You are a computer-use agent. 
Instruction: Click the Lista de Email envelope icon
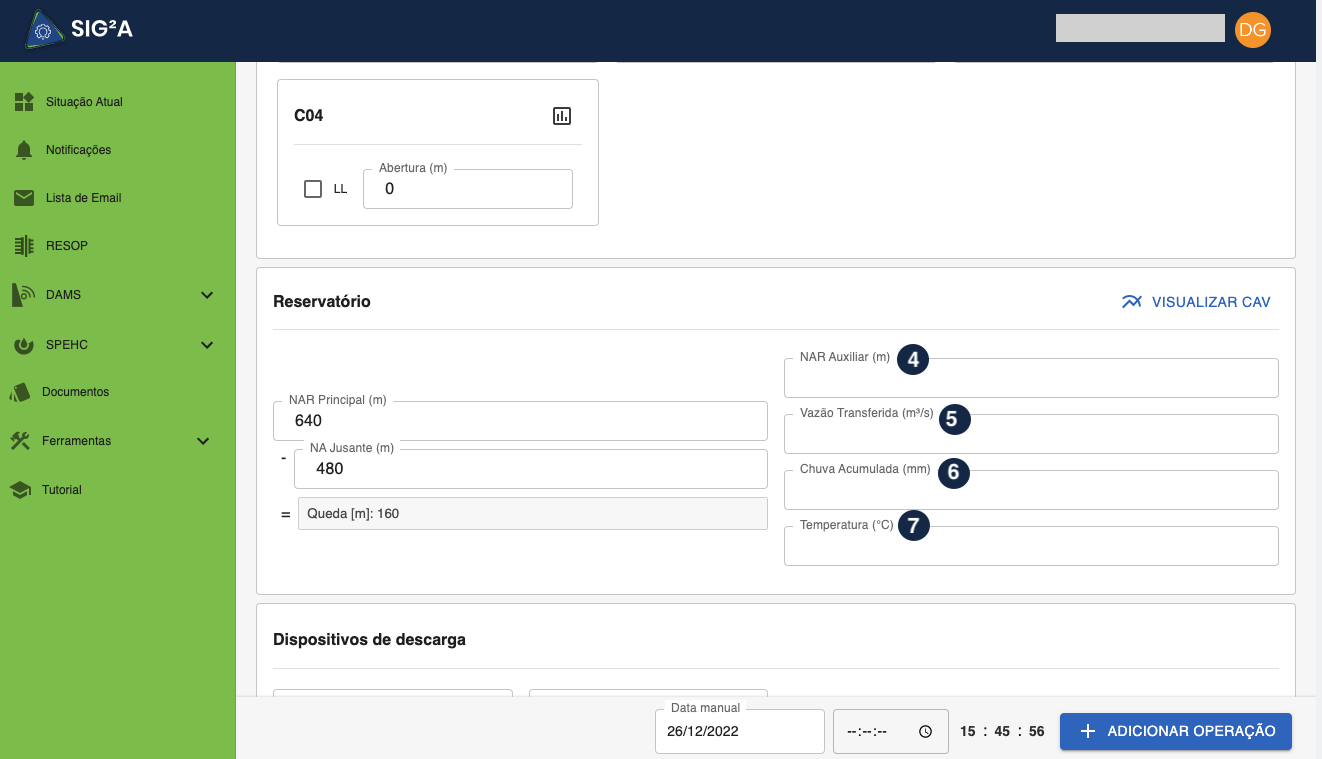point(24,198)
